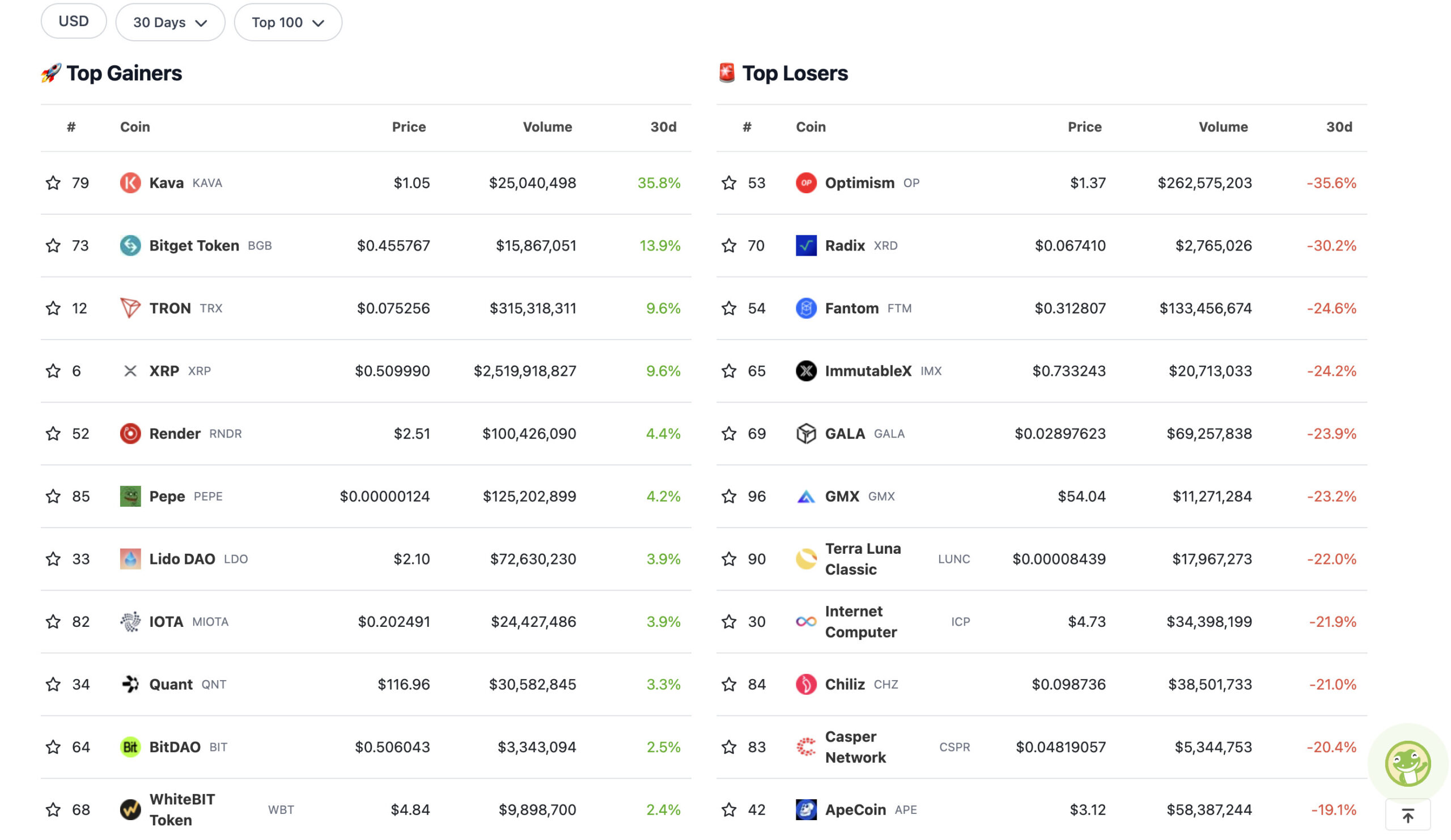
Task: Sort gainers by 30d column
Action: [663, 126]
